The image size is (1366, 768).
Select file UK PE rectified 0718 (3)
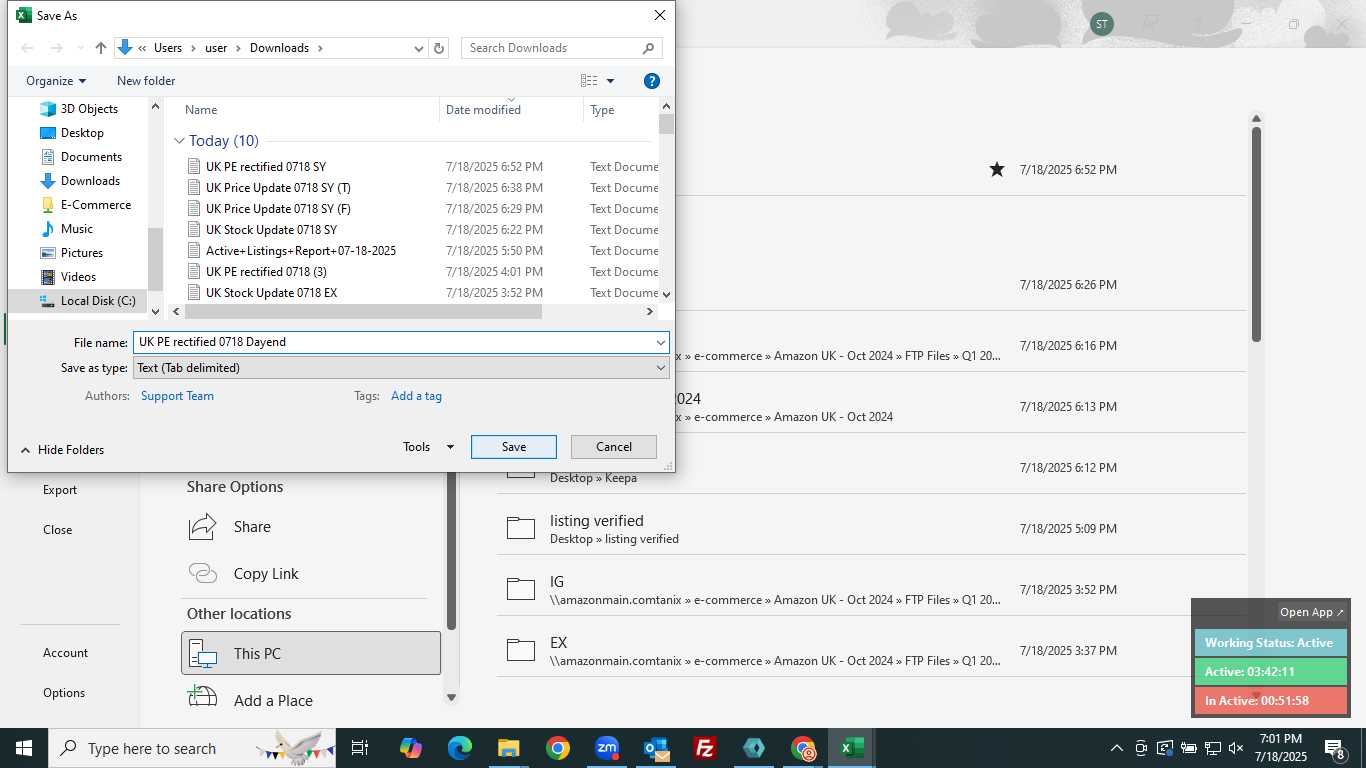tap(266, 272)
